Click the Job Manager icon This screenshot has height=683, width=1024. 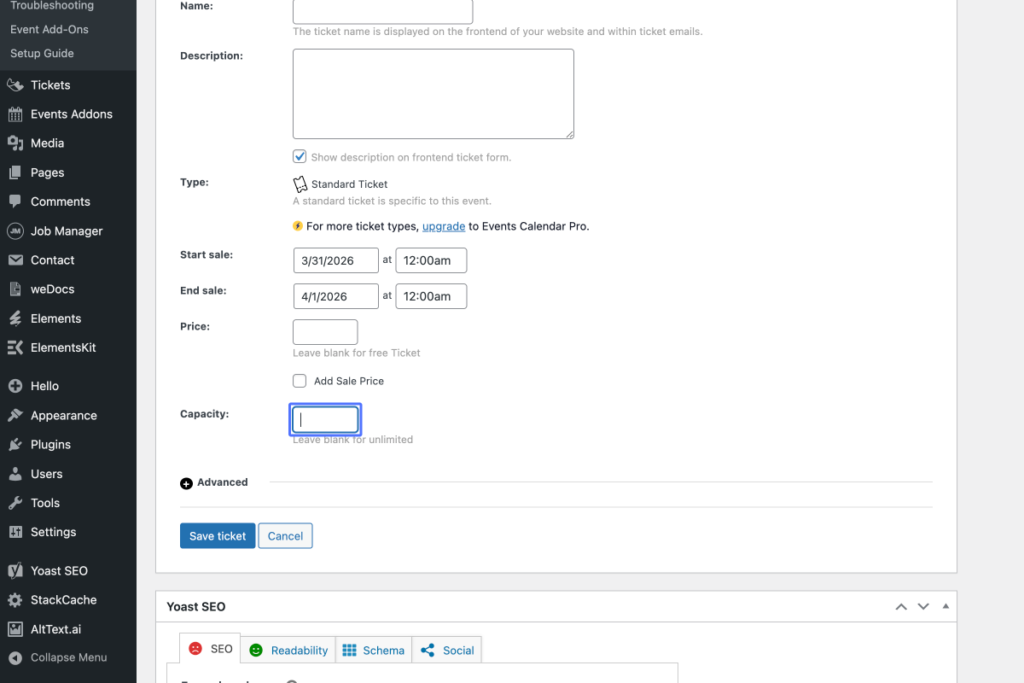[15, 230]
